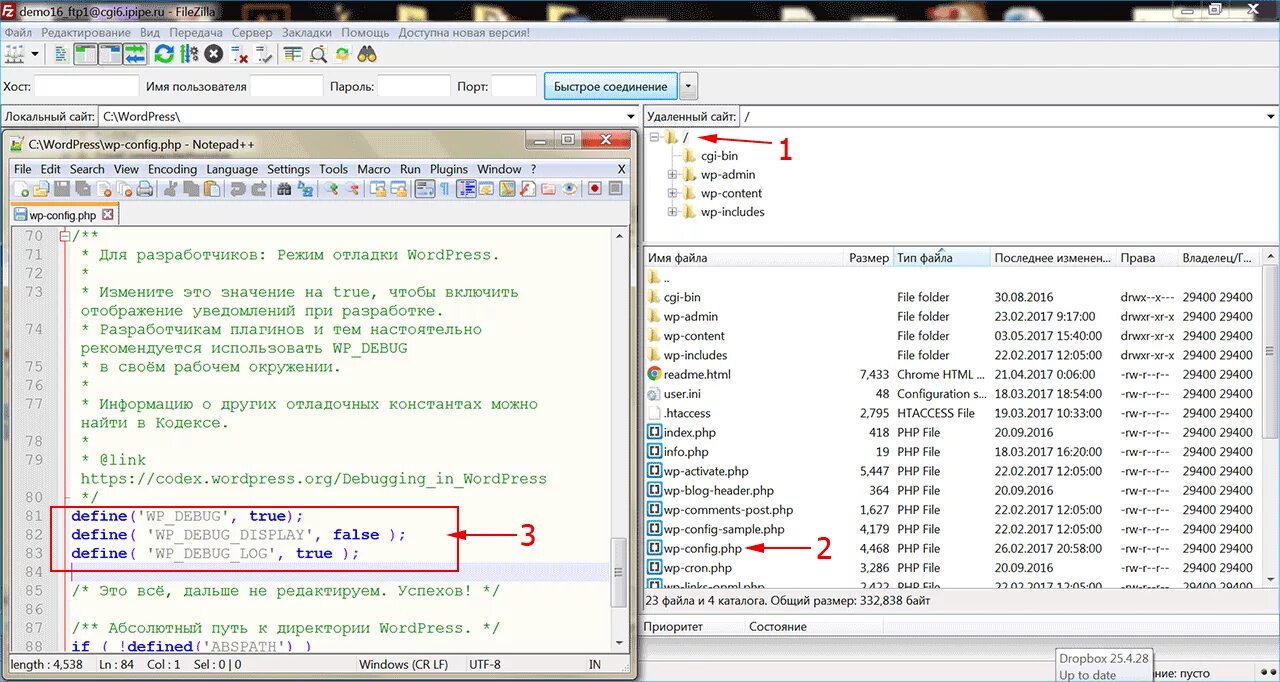Click Быстрое соединение button
The image size is (1280, 682).
coord(610,86)
